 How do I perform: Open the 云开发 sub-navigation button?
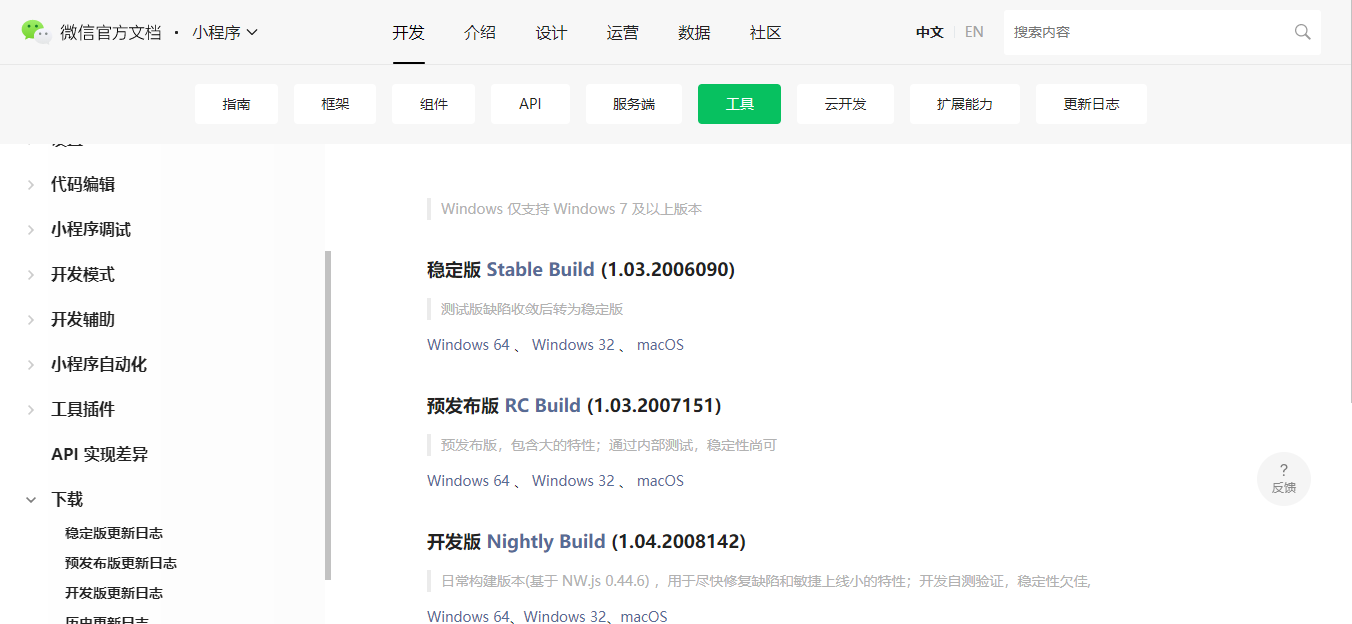coord(845,104)
